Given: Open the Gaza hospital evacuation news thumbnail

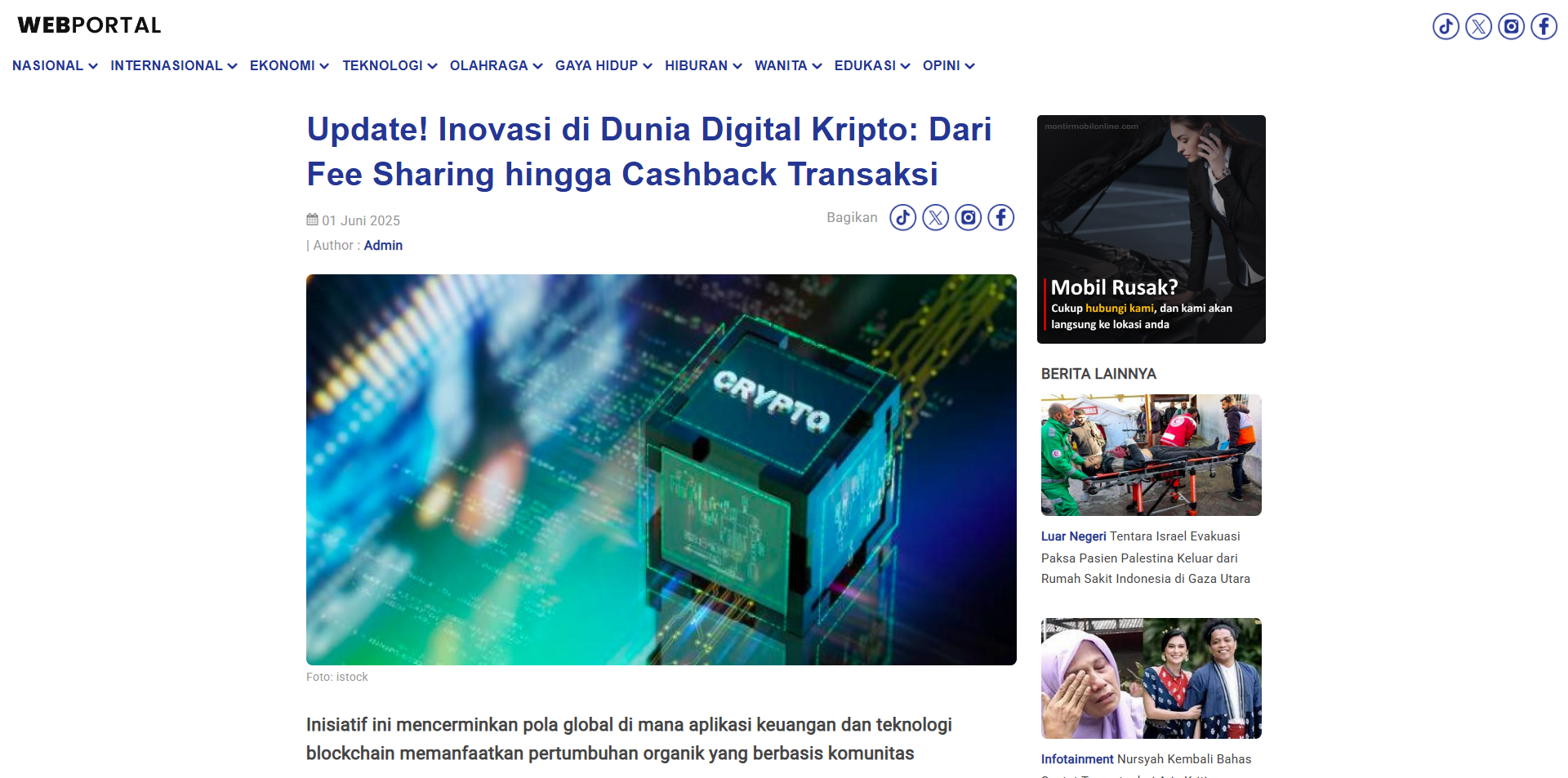Looking at the screenshot, I should [1151, 455].
